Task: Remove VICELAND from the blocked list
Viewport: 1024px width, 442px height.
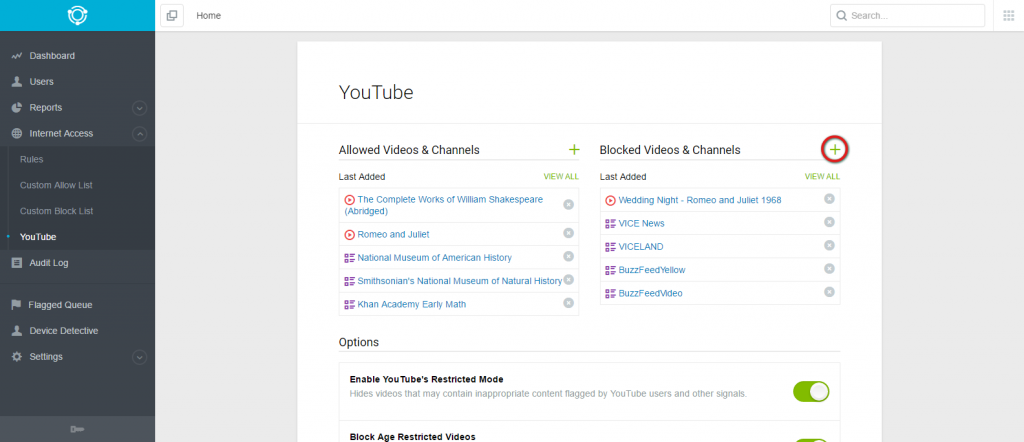Action: click(x=829, y=245)
